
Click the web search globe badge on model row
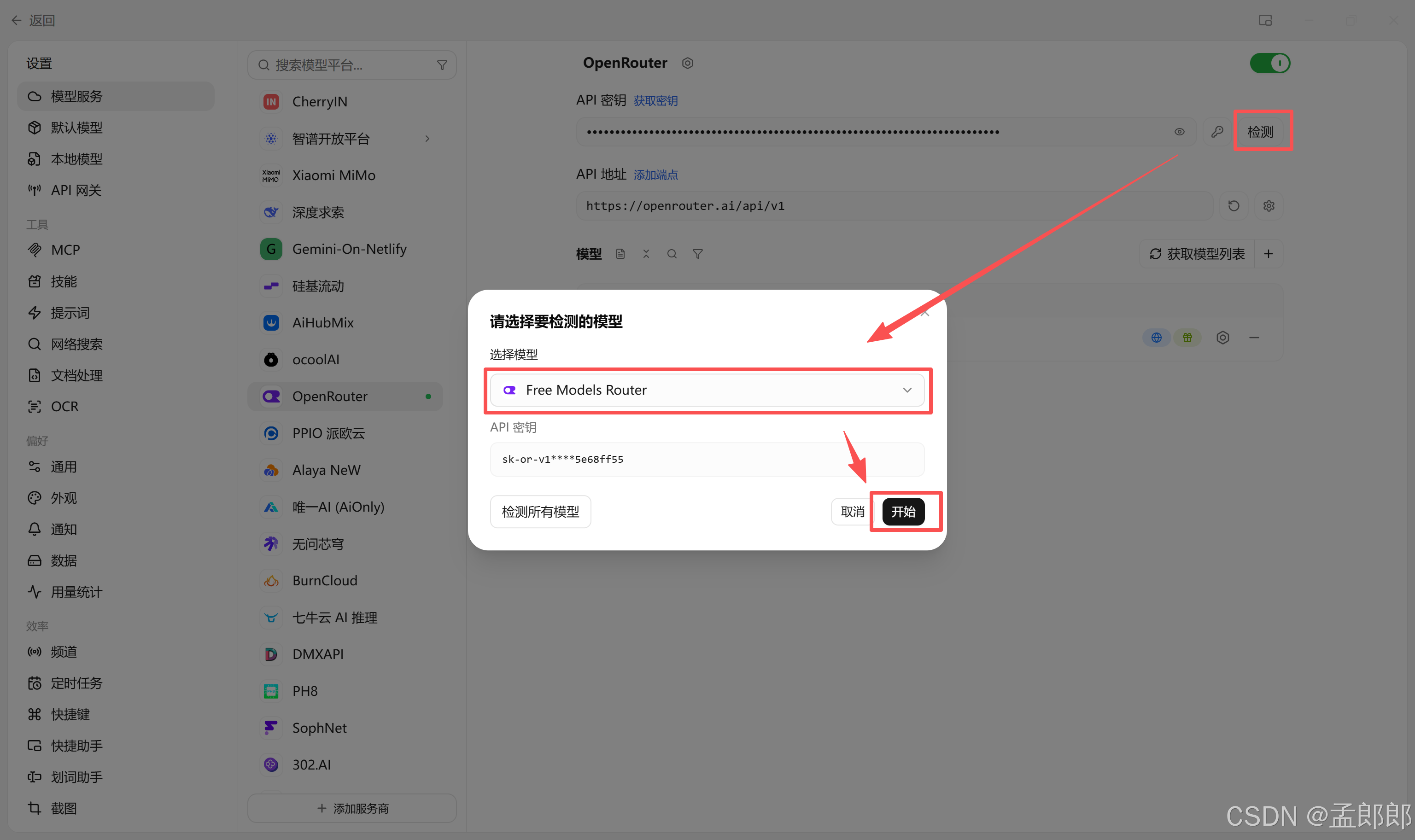click(1156, 338)
